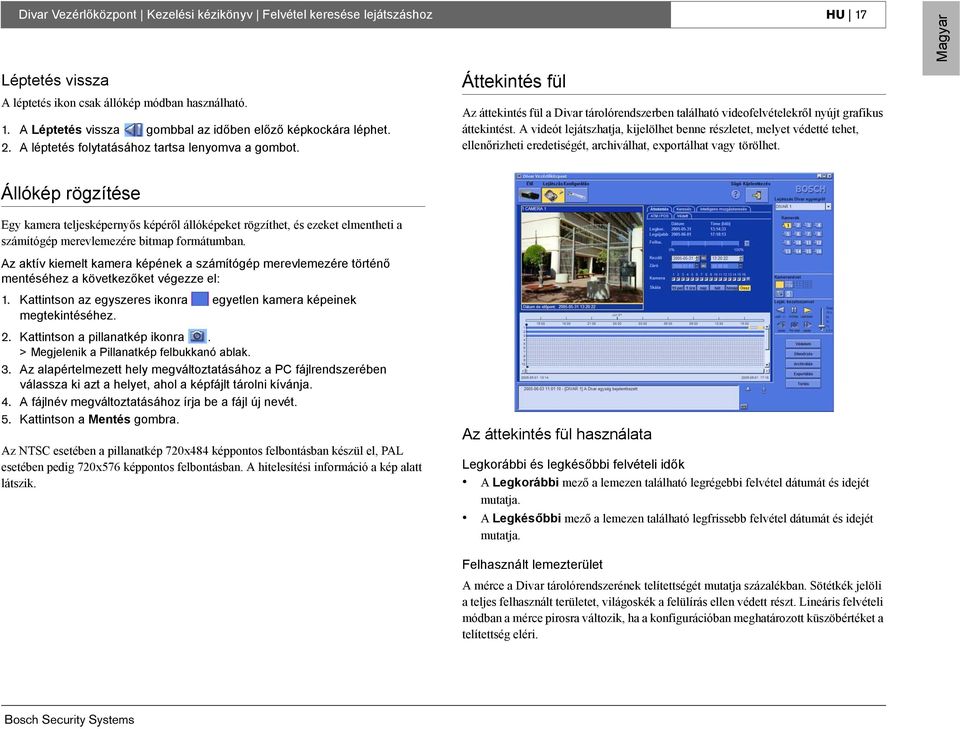Viewport: 960px width, 729px height.
Task: Switch to the intelligent motion search tab
Action: pos(723,209)
